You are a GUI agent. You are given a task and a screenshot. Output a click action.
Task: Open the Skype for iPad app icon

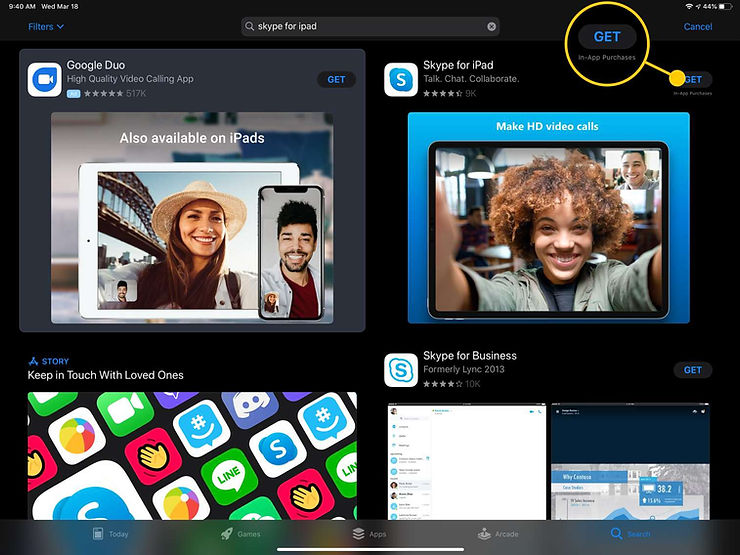(x=401, y=79)
